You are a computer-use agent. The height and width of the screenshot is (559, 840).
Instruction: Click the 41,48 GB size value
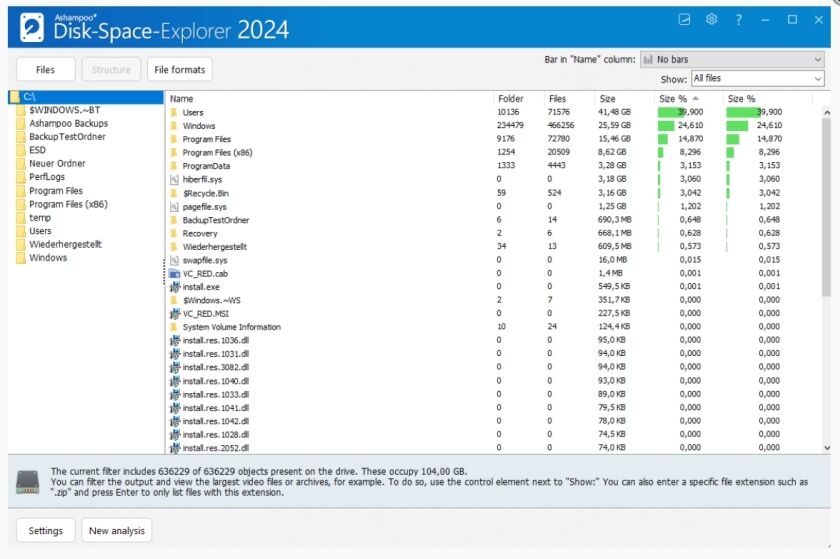click(x=614, y=112)
